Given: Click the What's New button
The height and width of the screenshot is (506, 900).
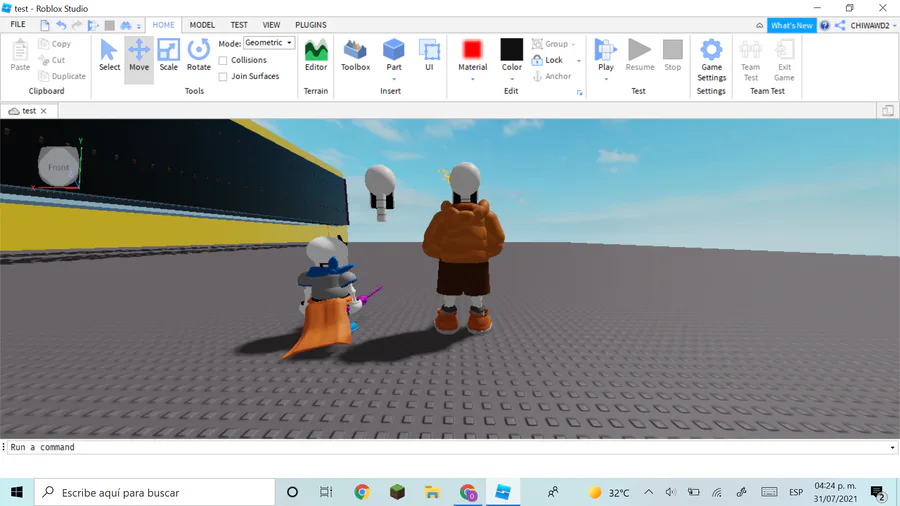Looking at the screenshot, I should click(x=792, y=25).
